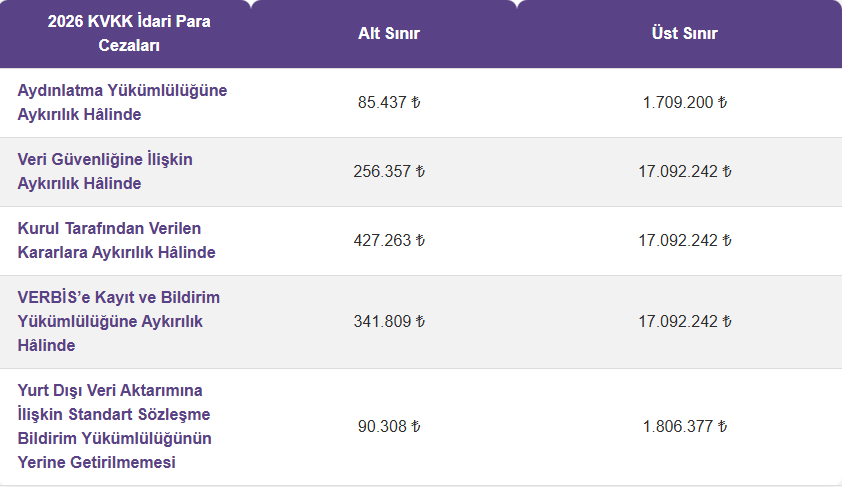Click the 256.357 ₺ lower limit value
The width and height of the screenshot is (849, 487).
coord(388,172)
